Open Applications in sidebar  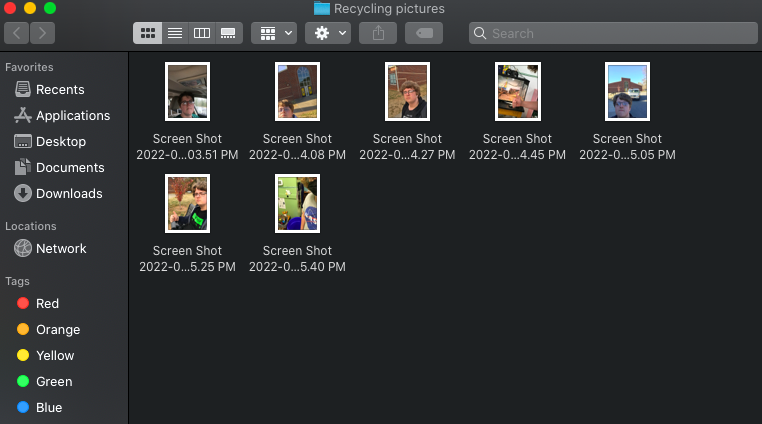[x=62, y=116]
